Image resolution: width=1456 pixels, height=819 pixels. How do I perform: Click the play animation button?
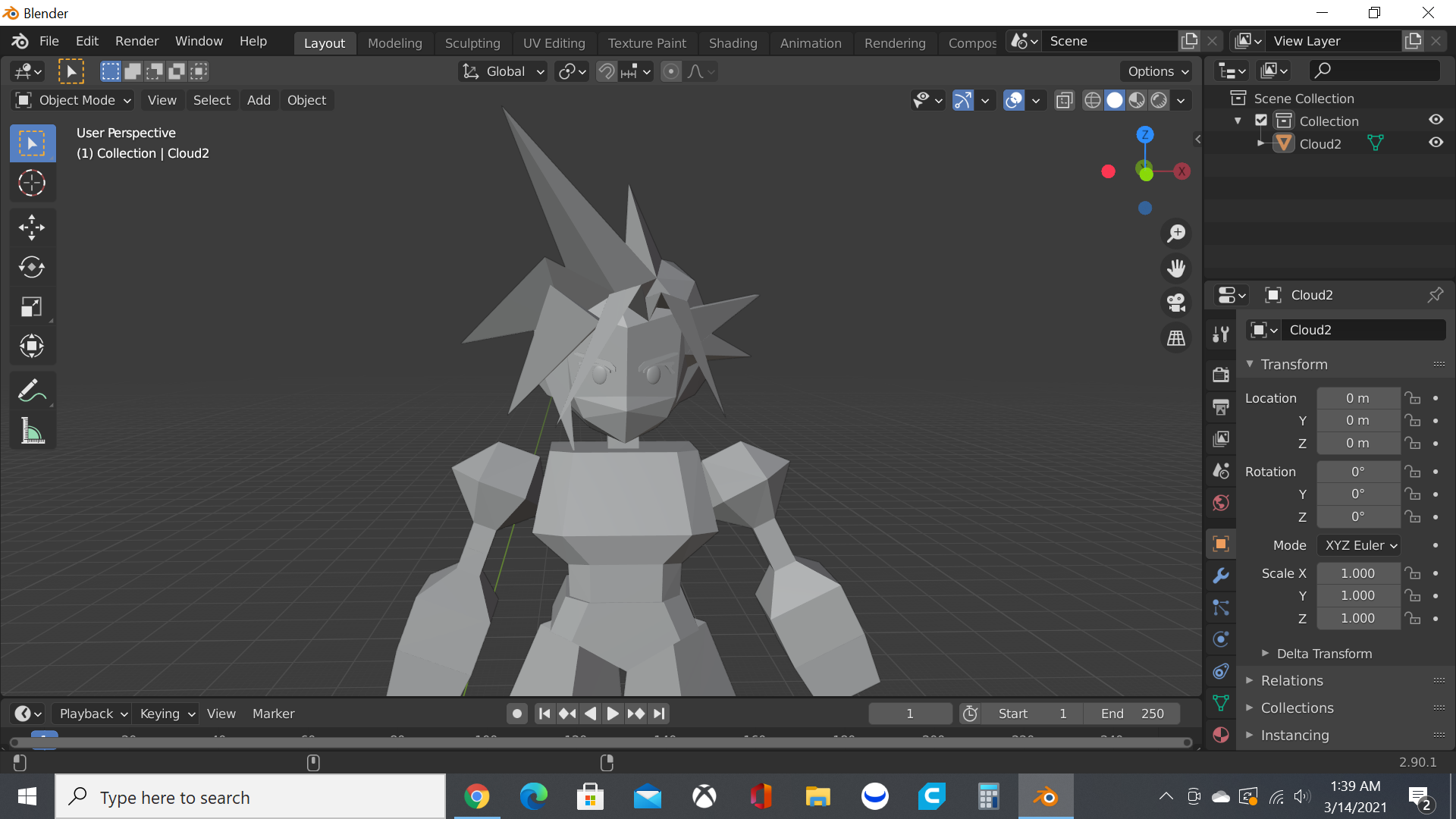pyautogui.click(x=613, y=714)
